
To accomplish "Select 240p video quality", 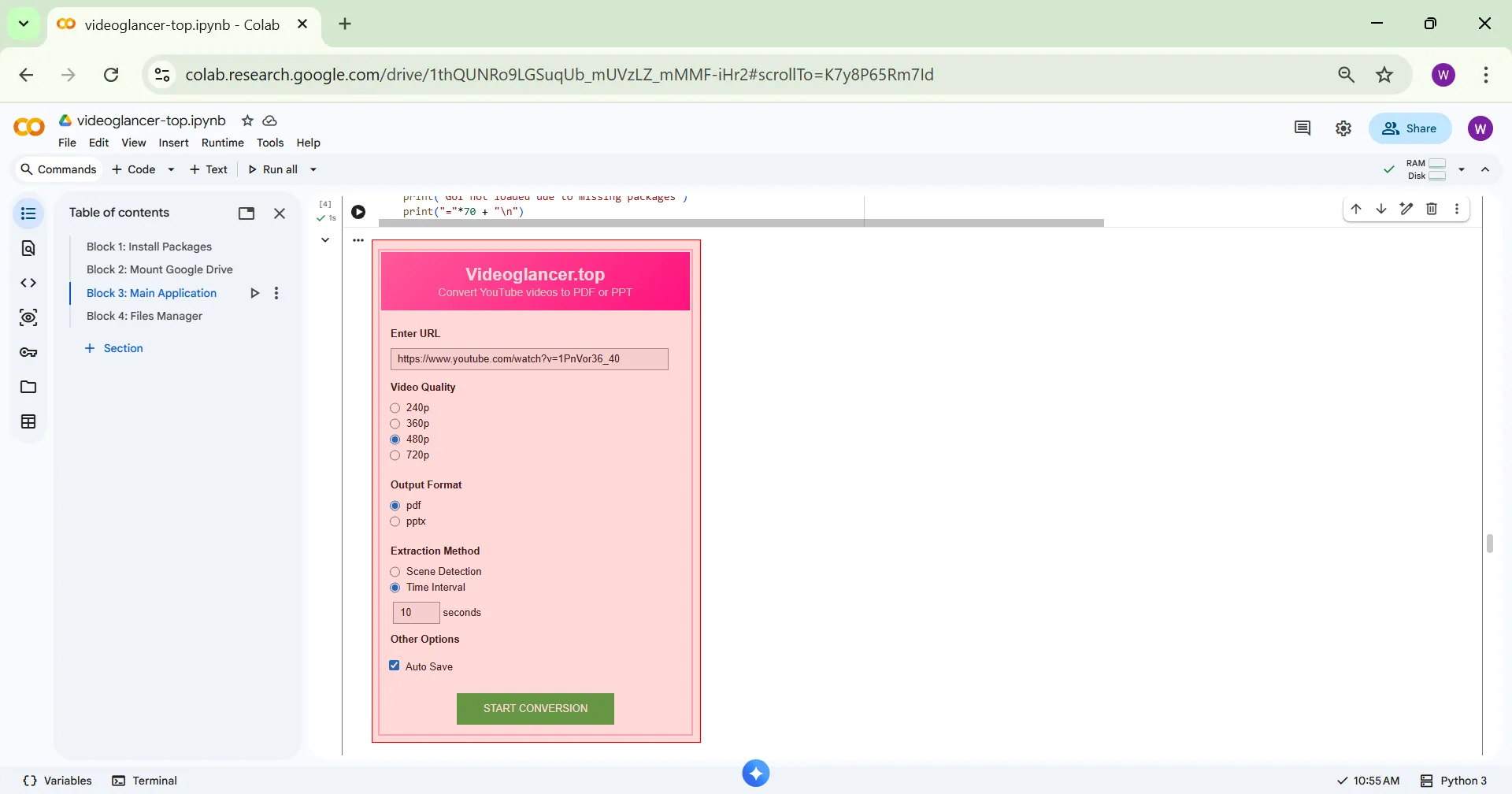I will tap(395, 408).
